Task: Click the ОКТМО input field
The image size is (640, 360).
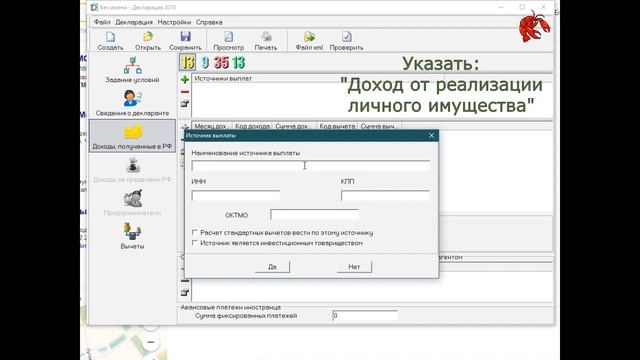Action: click(x=314, y=215)
